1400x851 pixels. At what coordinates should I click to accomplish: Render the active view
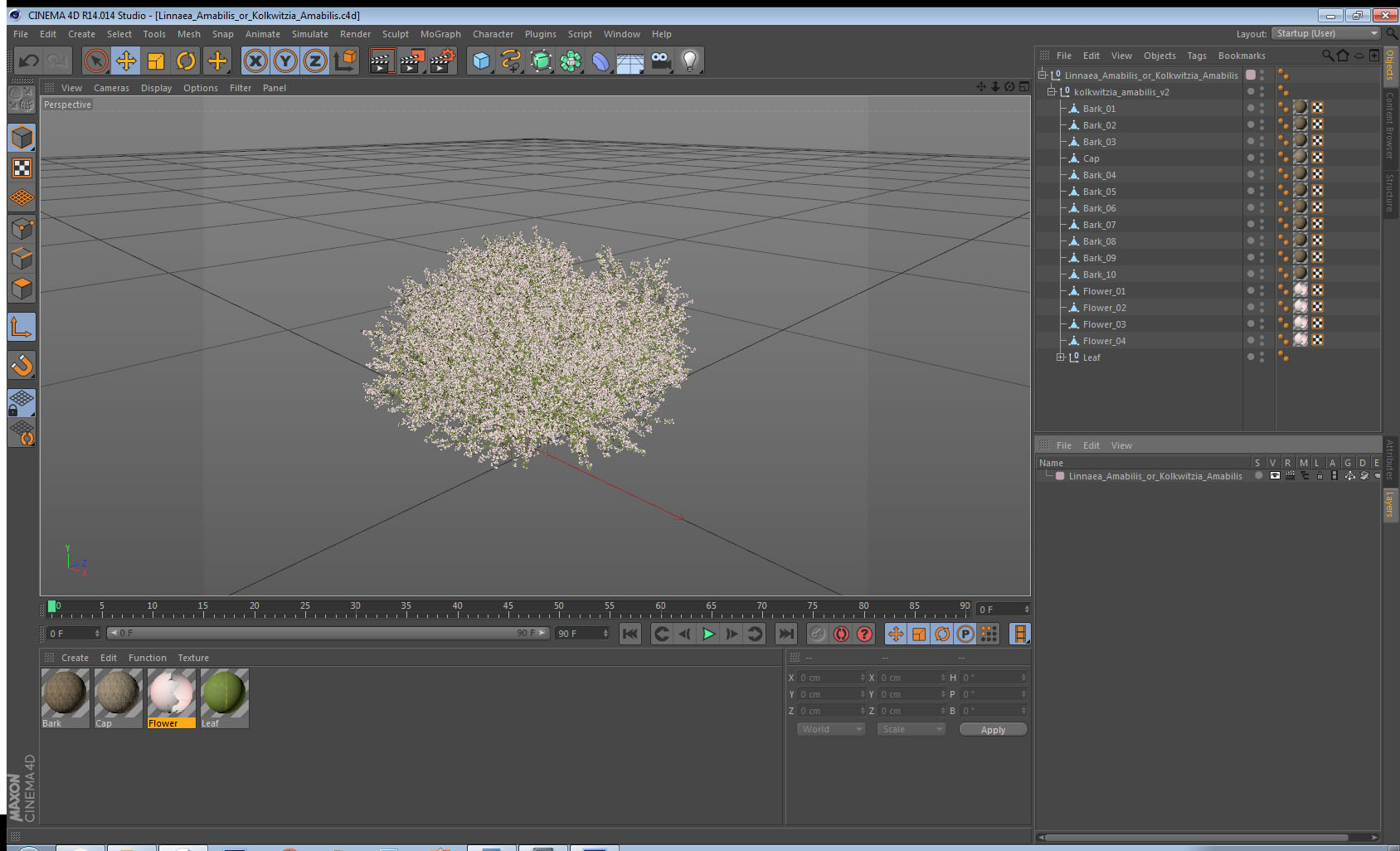pyautogui.click(x=382, y=61)
